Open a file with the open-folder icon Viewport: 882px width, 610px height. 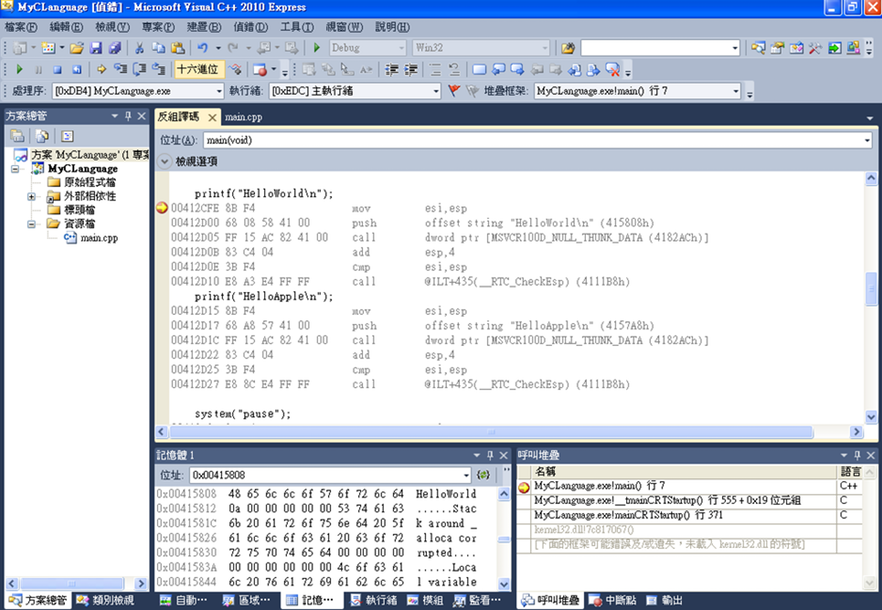(x=77, y=48)
